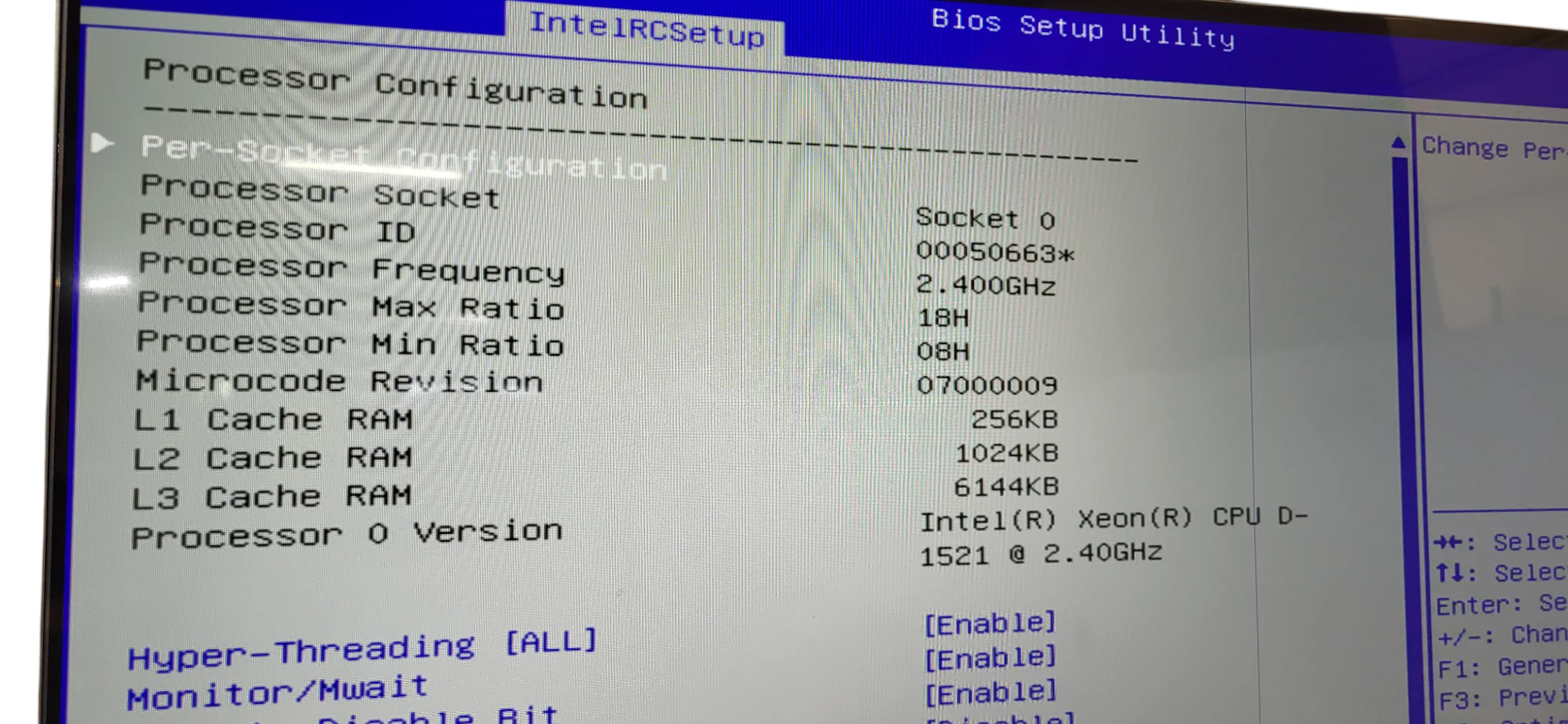The width and height of the screenshot is (1568, 724).
Task: Click the Processor Min Ratio label
Action: click(x=350, y=344)
